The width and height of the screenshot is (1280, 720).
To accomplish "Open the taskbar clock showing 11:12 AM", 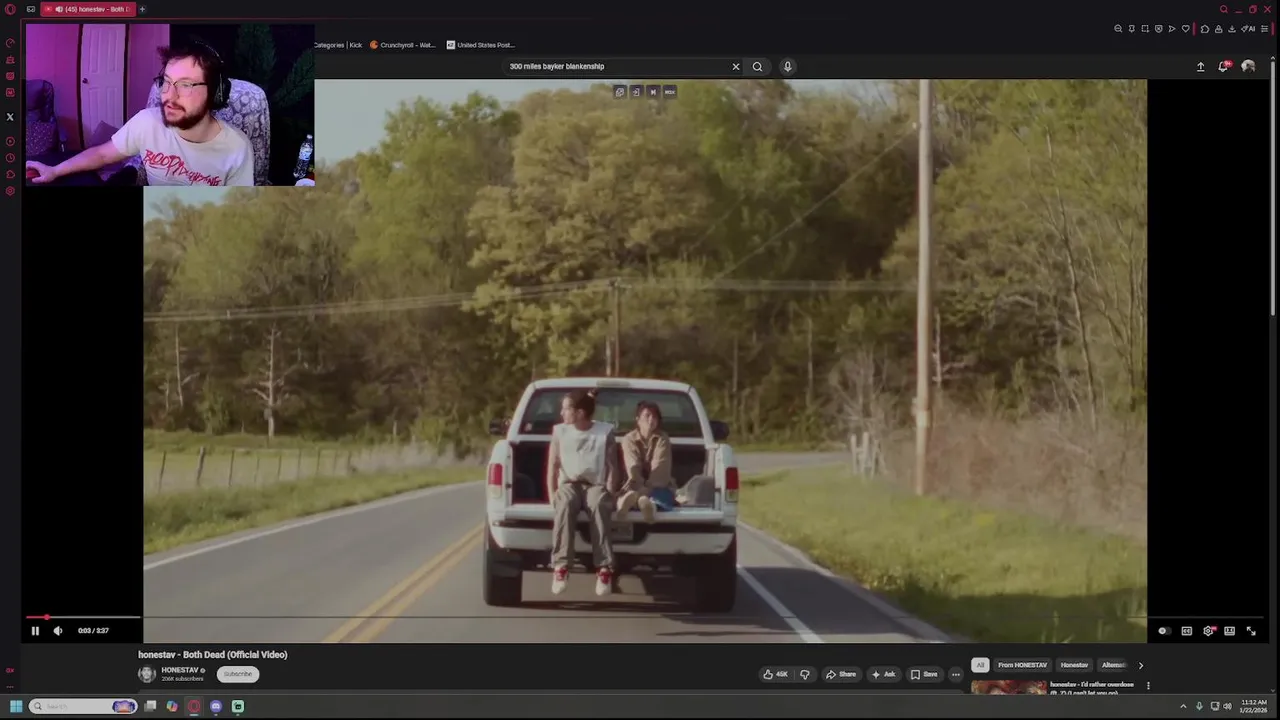I will (x=1253, y=706).
